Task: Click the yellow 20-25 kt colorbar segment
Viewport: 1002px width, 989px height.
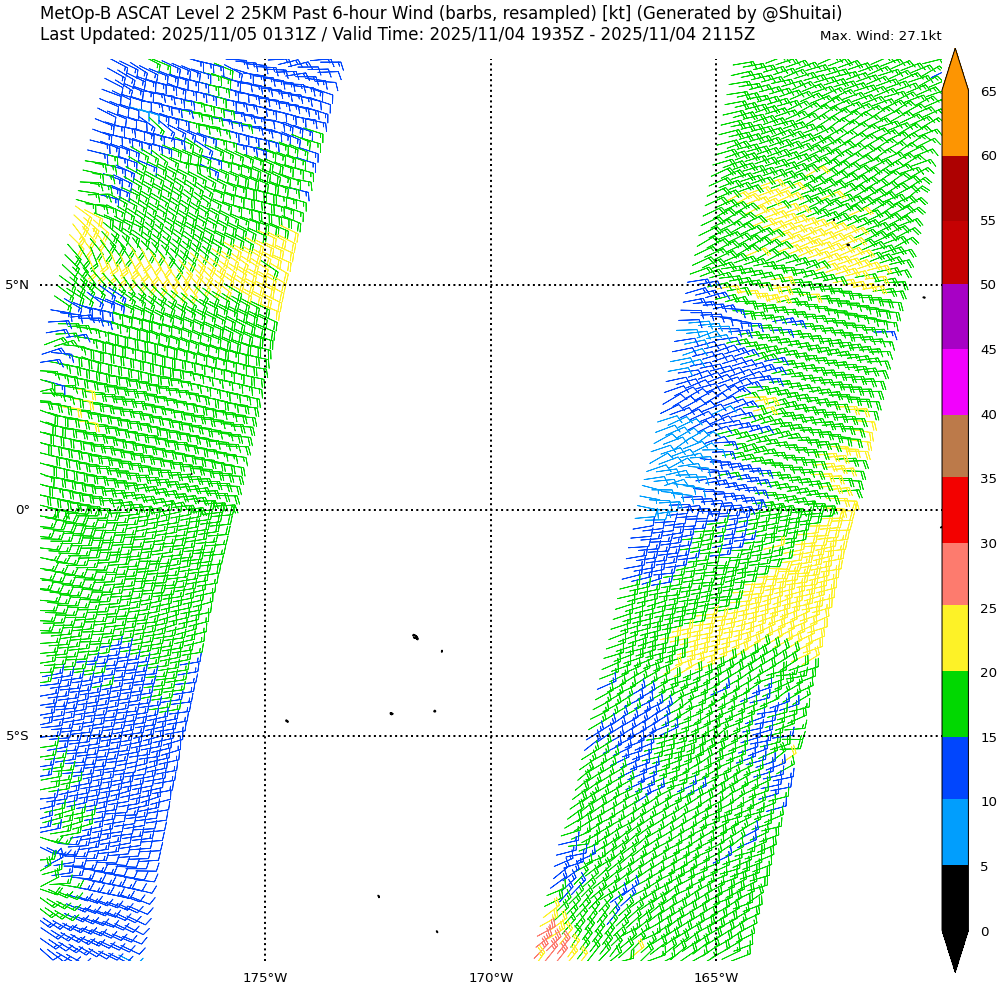Action: click(x=954, y=638)
